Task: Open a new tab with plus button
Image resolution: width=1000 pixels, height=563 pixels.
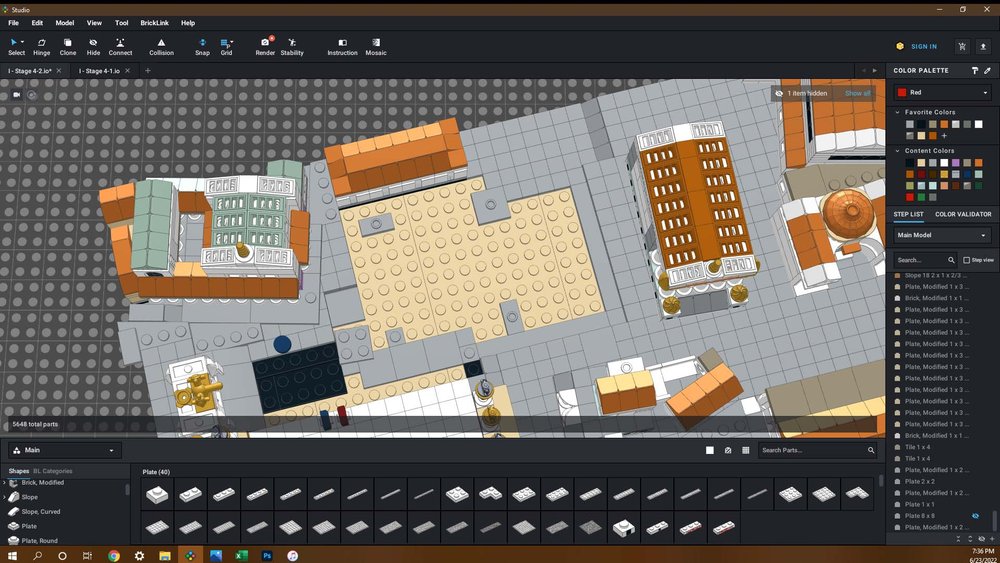Action: pyautogui.click(x=148, y=71)
